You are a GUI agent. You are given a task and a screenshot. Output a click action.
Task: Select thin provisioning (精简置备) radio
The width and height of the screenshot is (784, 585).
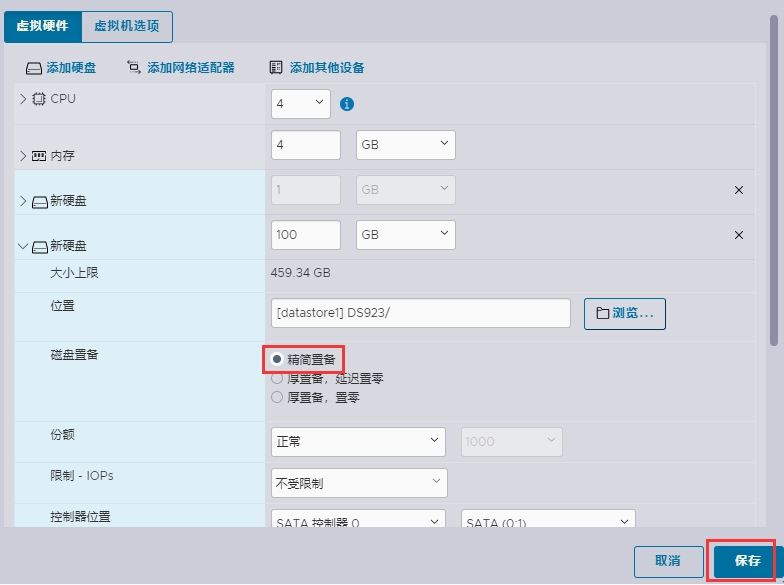[x=277, y=359]
